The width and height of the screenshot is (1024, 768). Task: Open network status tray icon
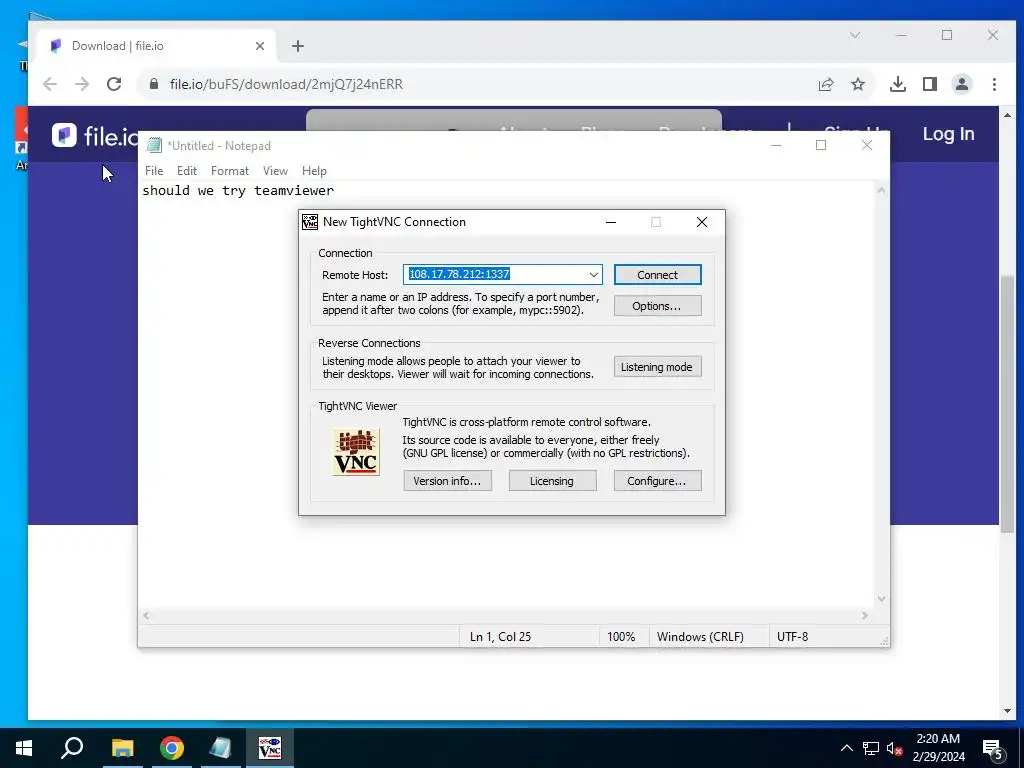(x=871, y=748)
